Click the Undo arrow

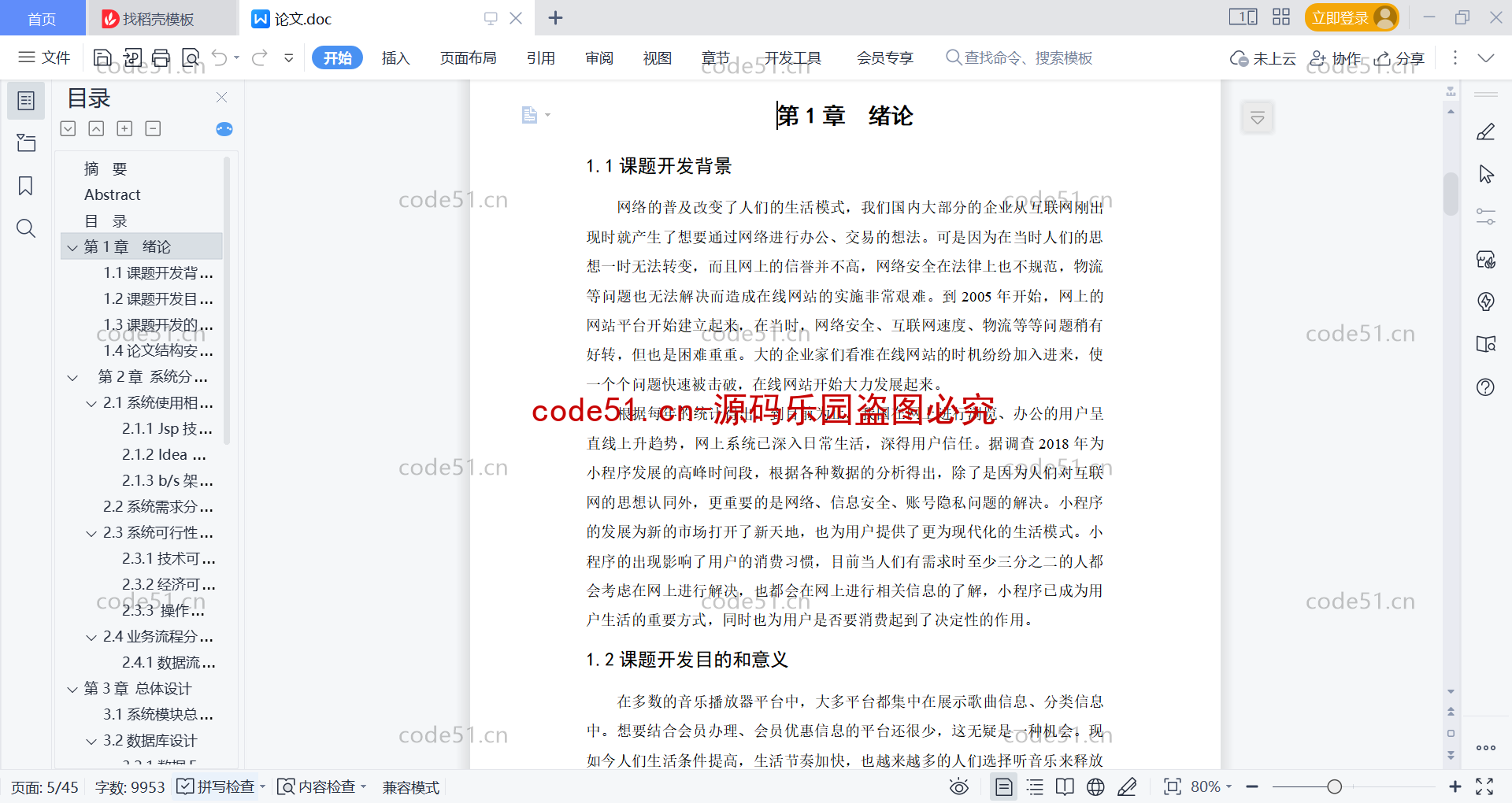coord(220,57)
